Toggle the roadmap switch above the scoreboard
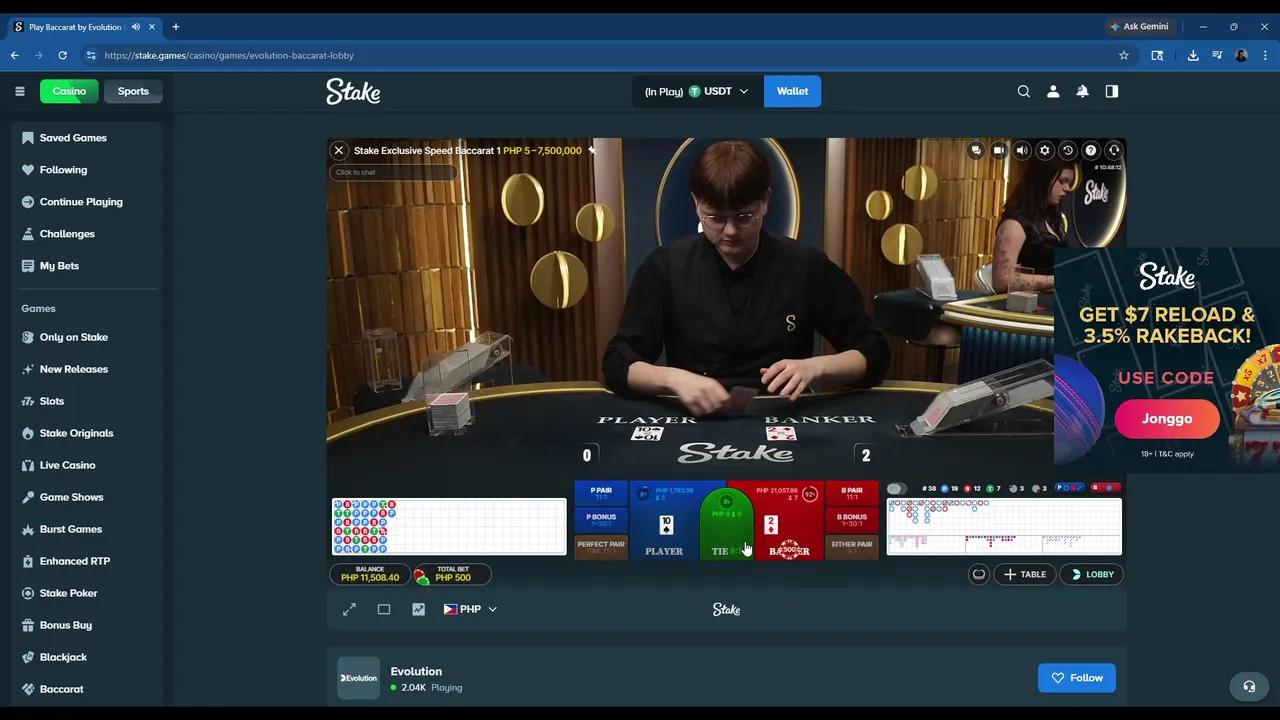Viewport: 1280px width, 720px height. (896, 489)
